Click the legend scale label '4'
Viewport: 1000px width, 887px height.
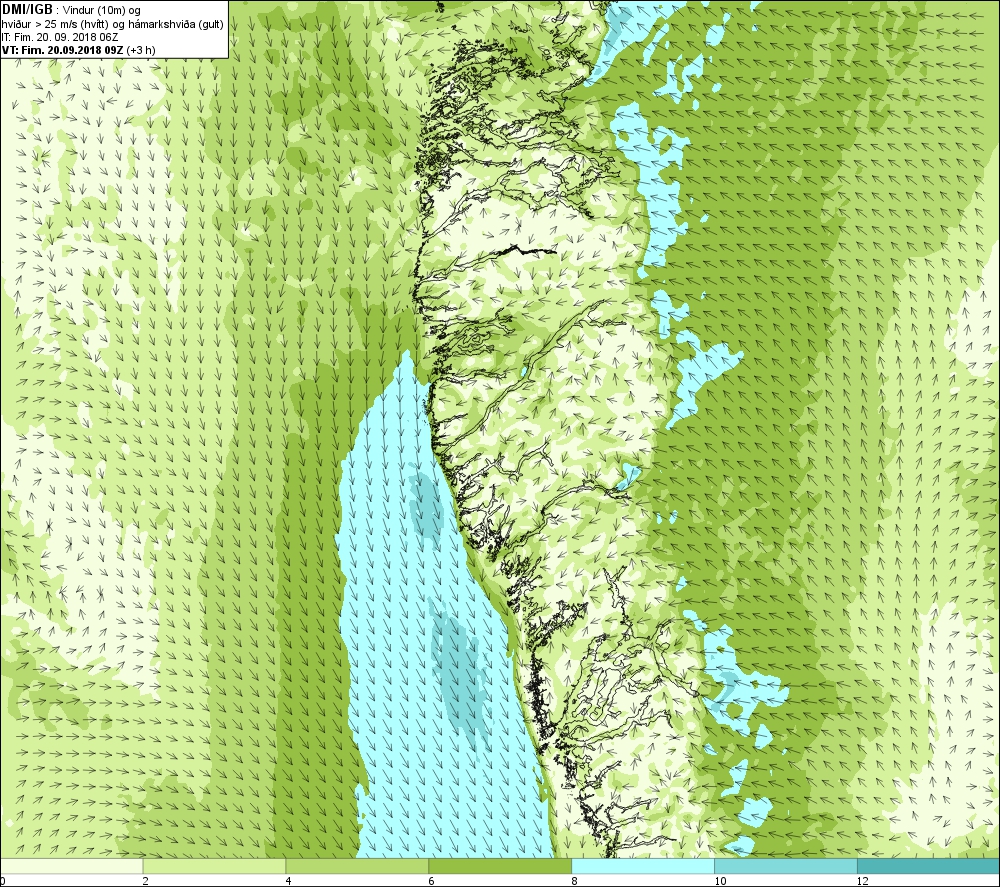[289, 881]
